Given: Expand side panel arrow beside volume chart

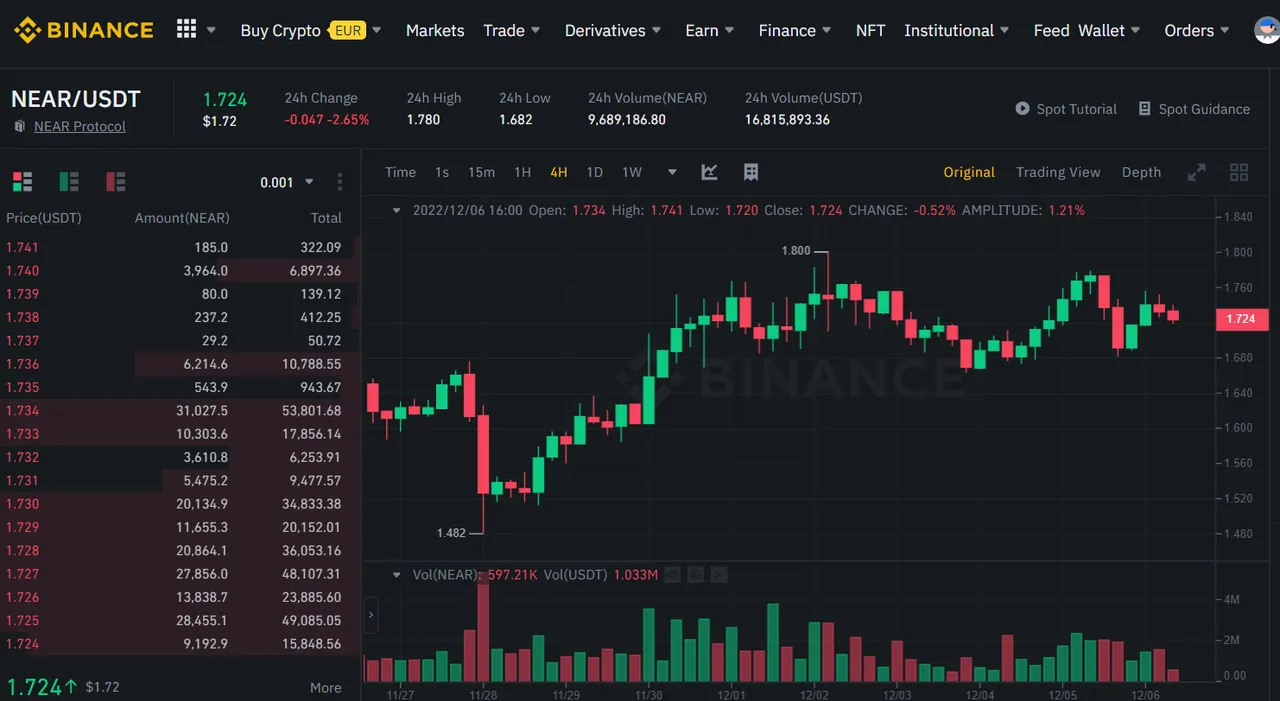Looking at the screenshot, I should tap(371, 615).
